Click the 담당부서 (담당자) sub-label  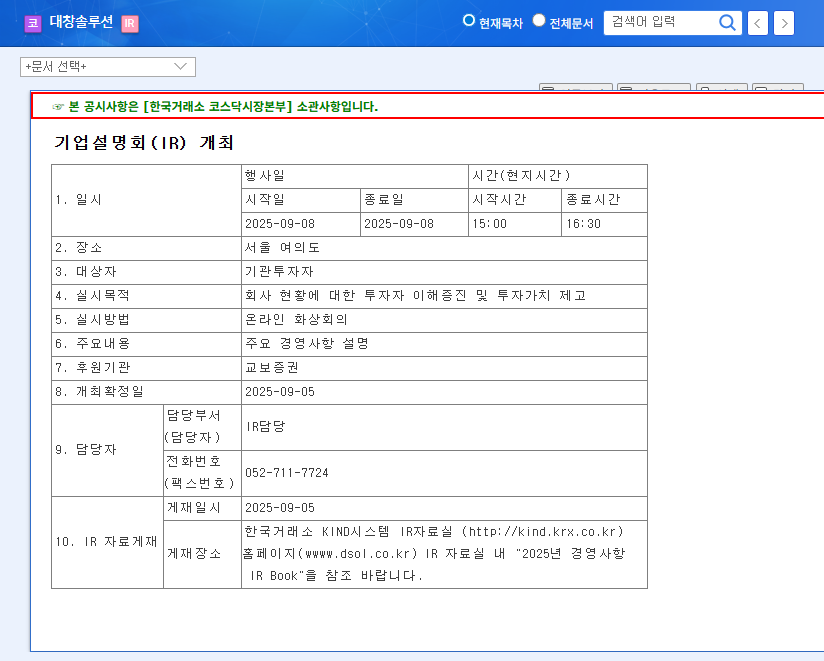[193, 427]
